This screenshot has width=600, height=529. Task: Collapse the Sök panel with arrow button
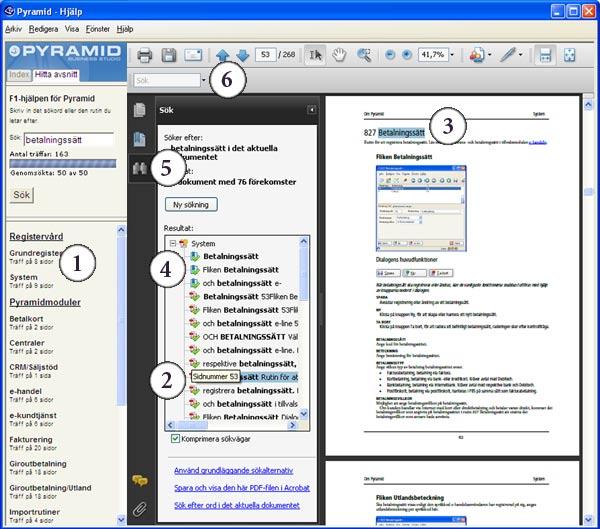(311, 110)
